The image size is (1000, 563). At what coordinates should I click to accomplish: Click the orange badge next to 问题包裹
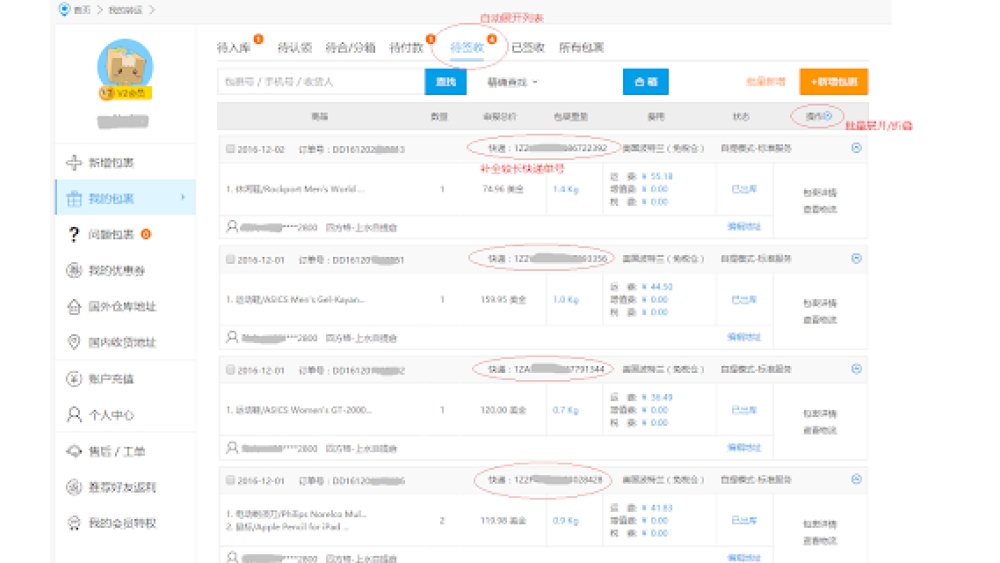tap(146, 234)
